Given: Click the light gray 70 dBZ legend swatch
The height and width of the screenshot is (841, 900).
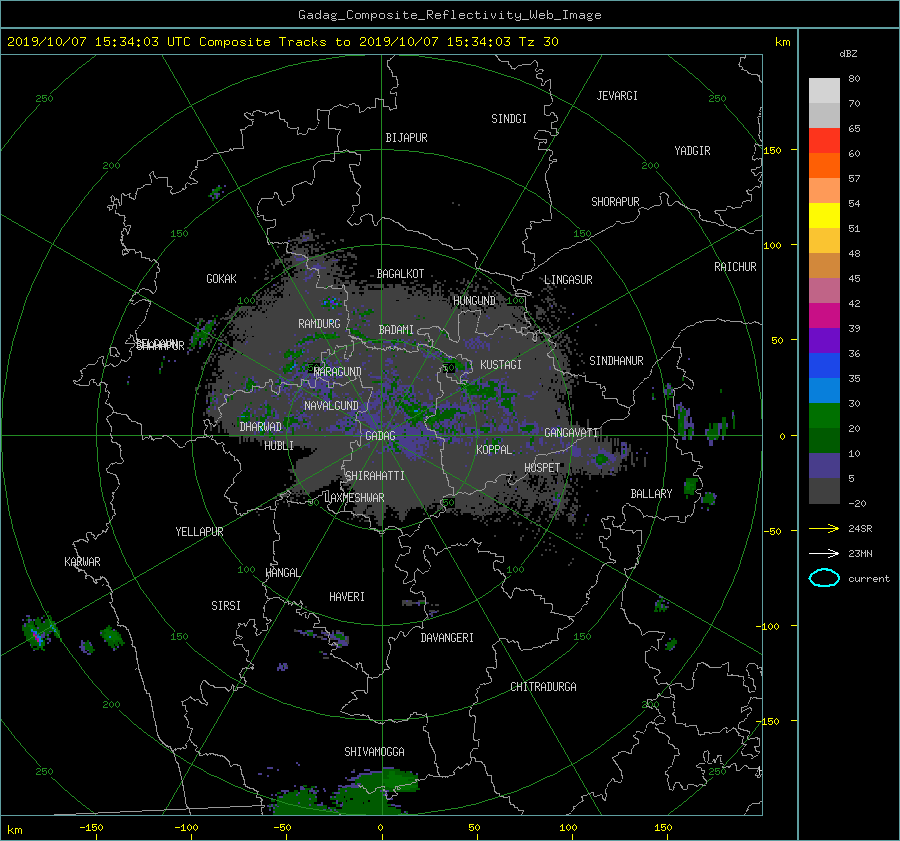Looking at the screenshot, I should pyautogui.click(x=824, y=90).
